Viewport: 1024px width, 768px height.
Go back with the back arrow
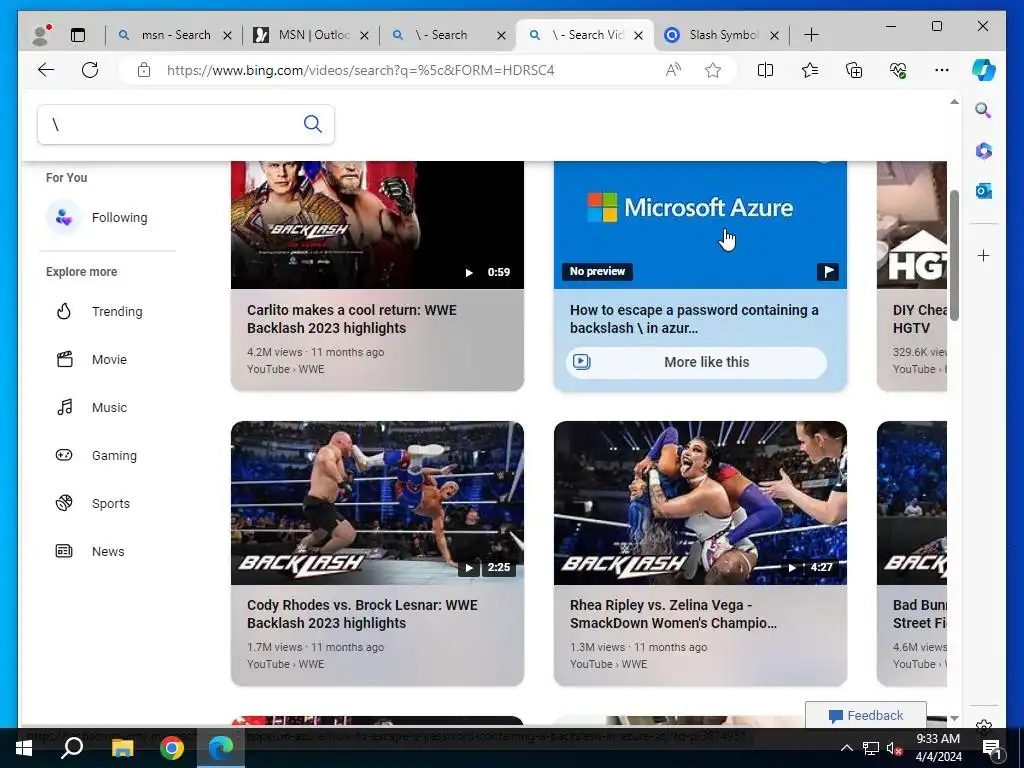pos(46,70)
